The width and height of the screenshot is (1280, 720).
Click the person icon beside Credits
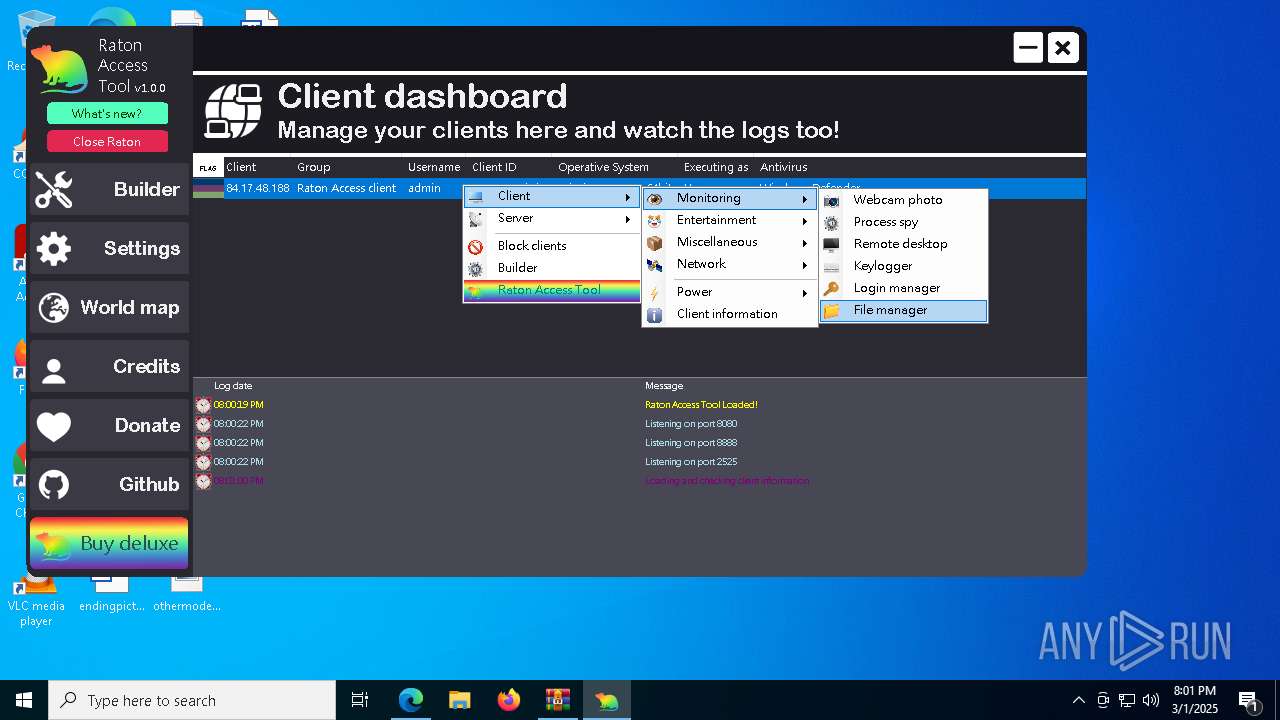(x=54, y=371)
